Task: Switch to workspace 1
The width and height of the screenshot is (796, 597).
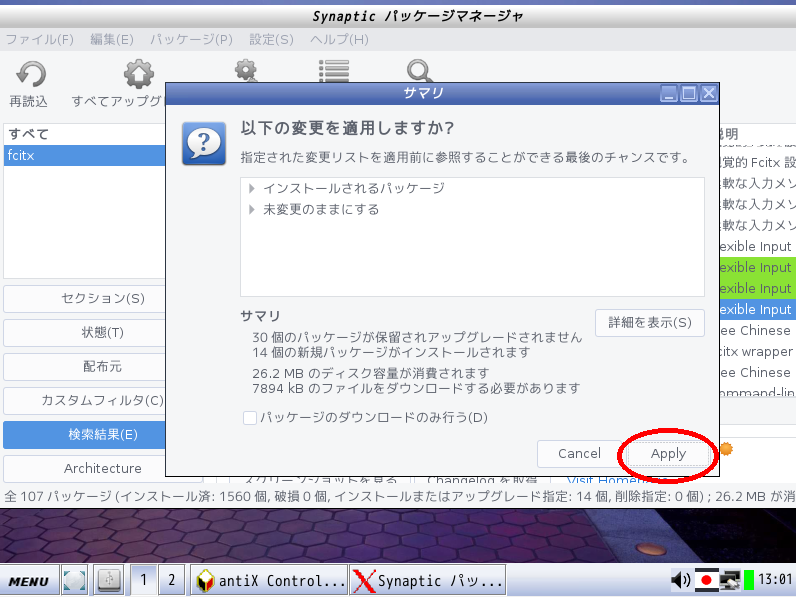Action: 144,580
